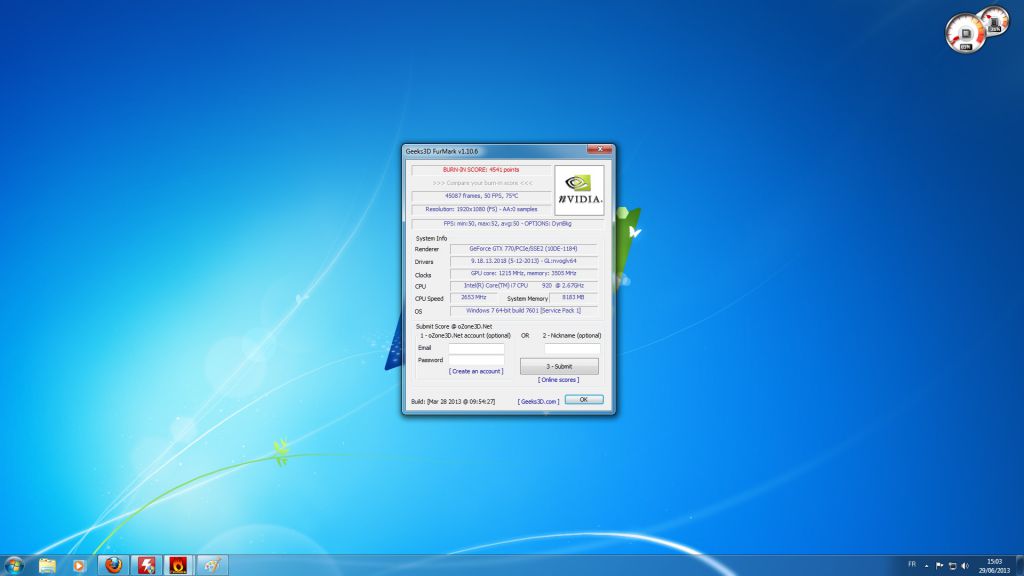The image size is (1024, 576).
Task: Select the drivers value 9.18.13.2018
Action: (523, 261)
